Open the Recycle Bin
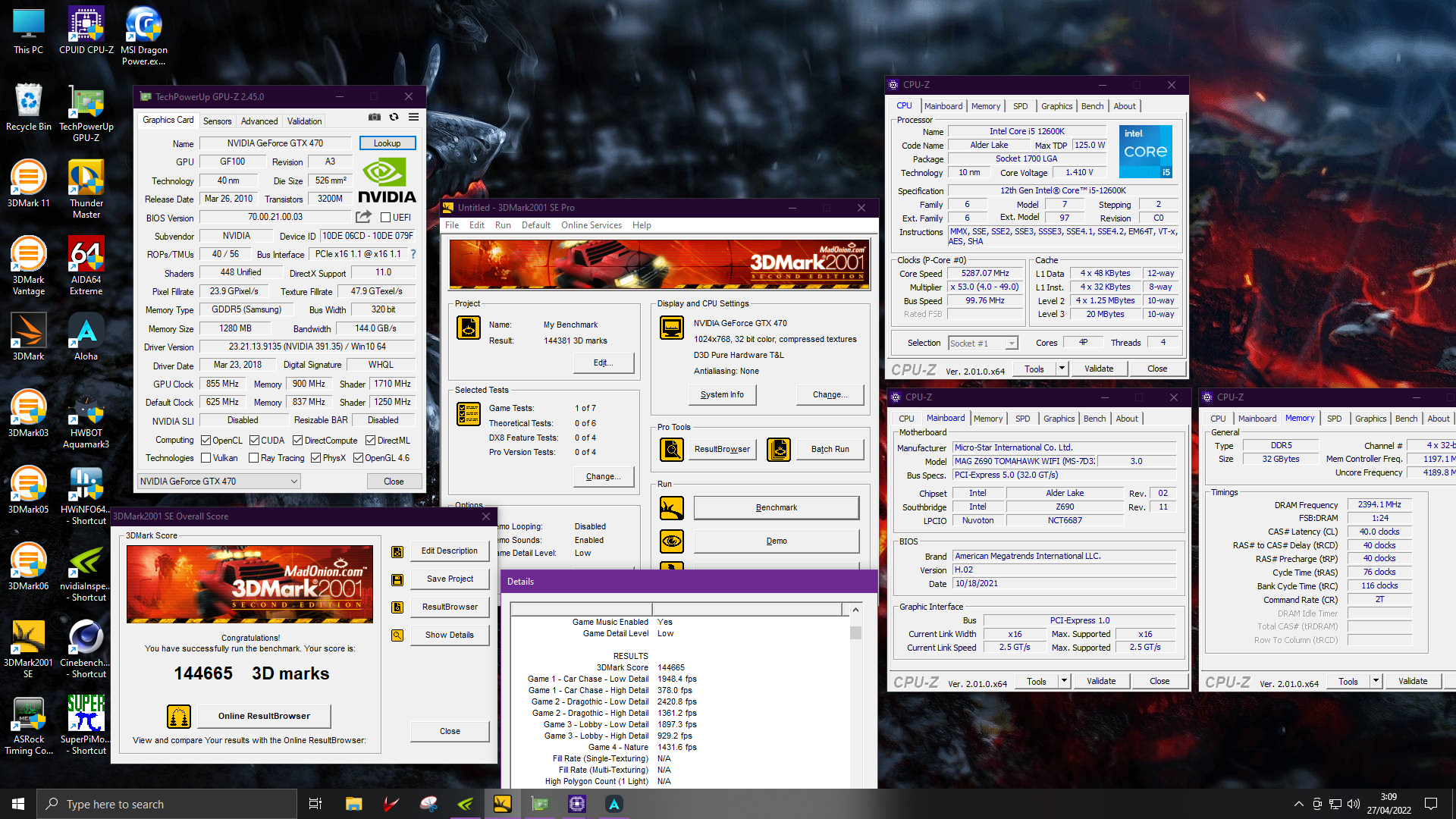 pyautogui.click(x=28, y=108)
